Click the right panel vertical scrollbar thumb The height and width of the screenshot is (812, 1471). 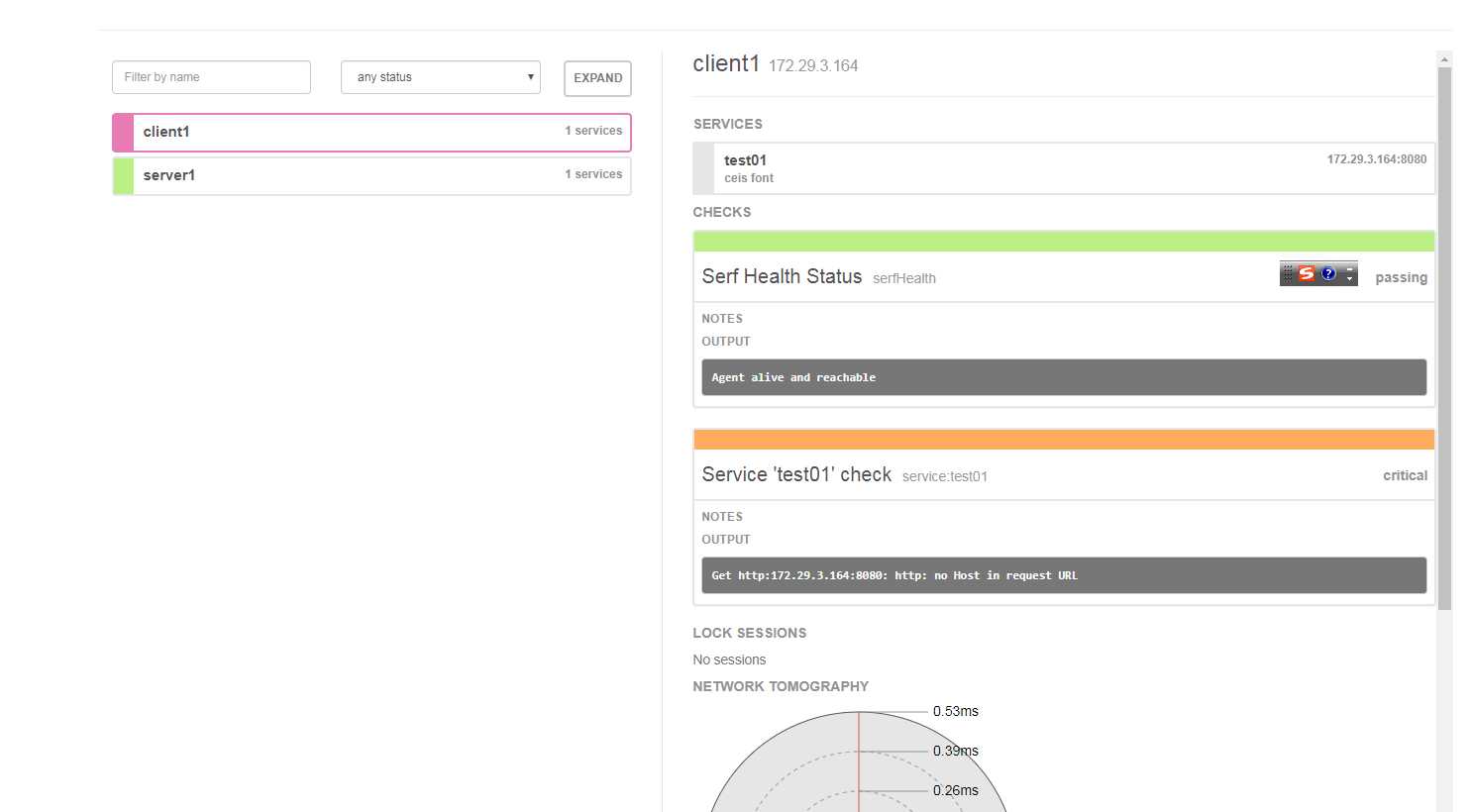(x=1444, y=337)
